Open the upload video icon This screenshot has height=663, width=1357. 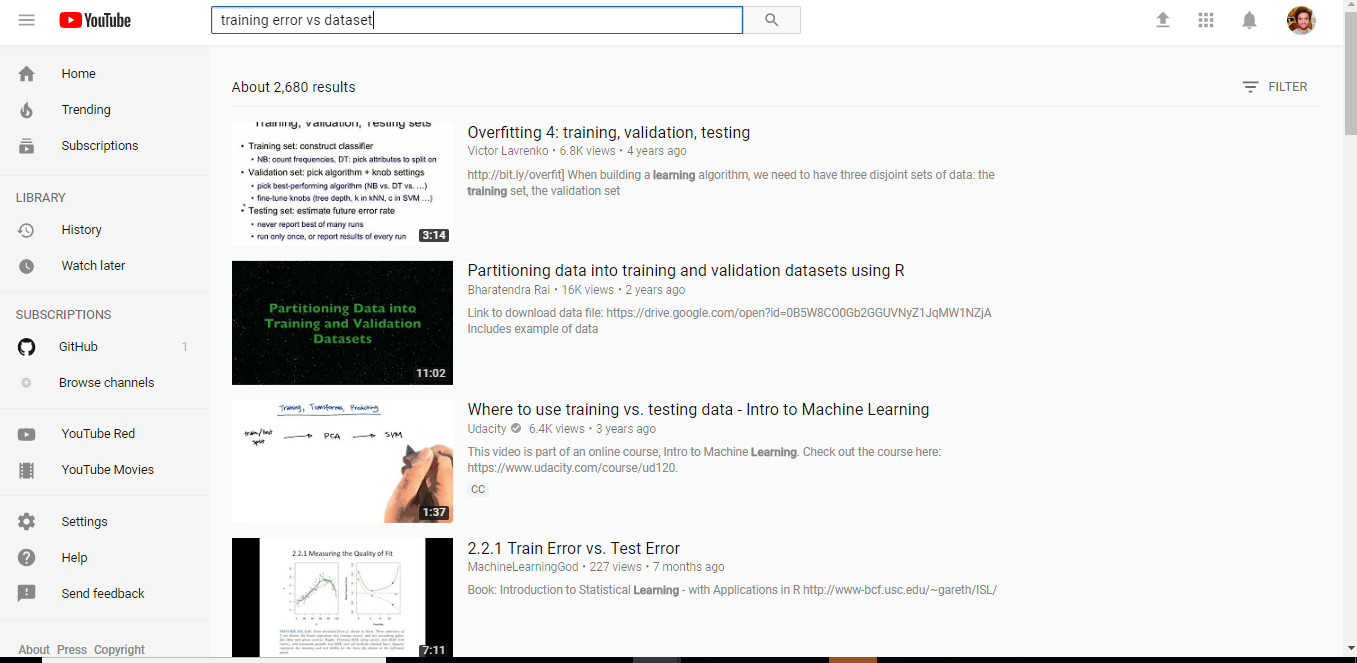1163,20
